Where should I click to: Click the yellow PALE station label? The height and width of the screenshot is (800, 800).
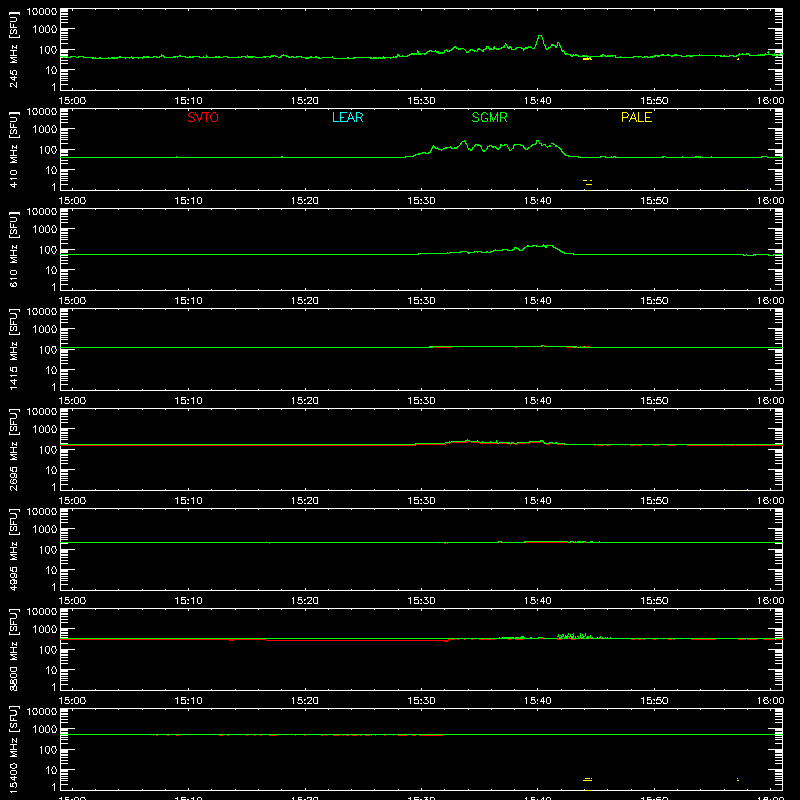[636, 117]
